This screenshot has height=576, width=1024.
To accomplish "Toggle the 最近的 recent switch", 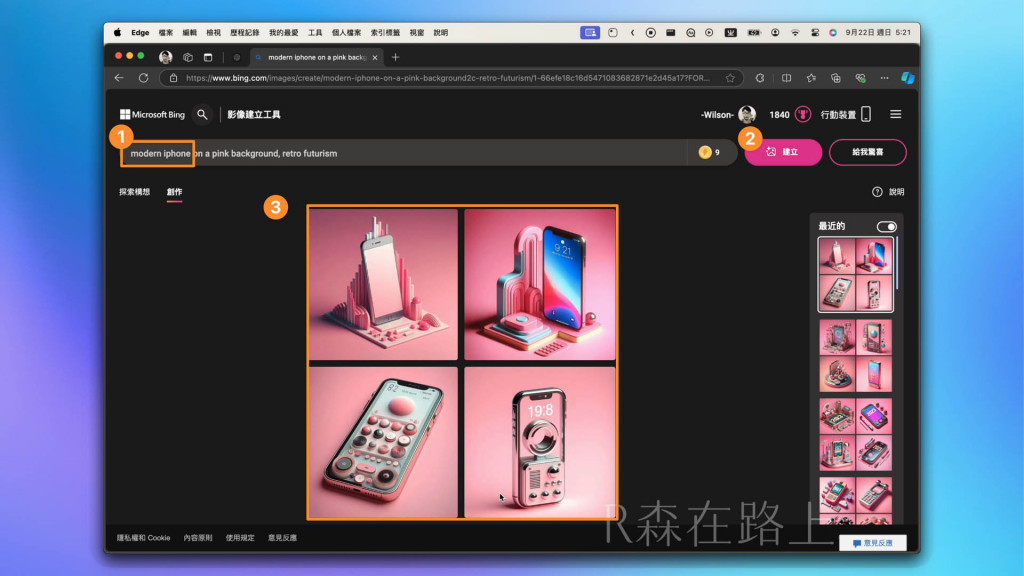I will point(886,227).
